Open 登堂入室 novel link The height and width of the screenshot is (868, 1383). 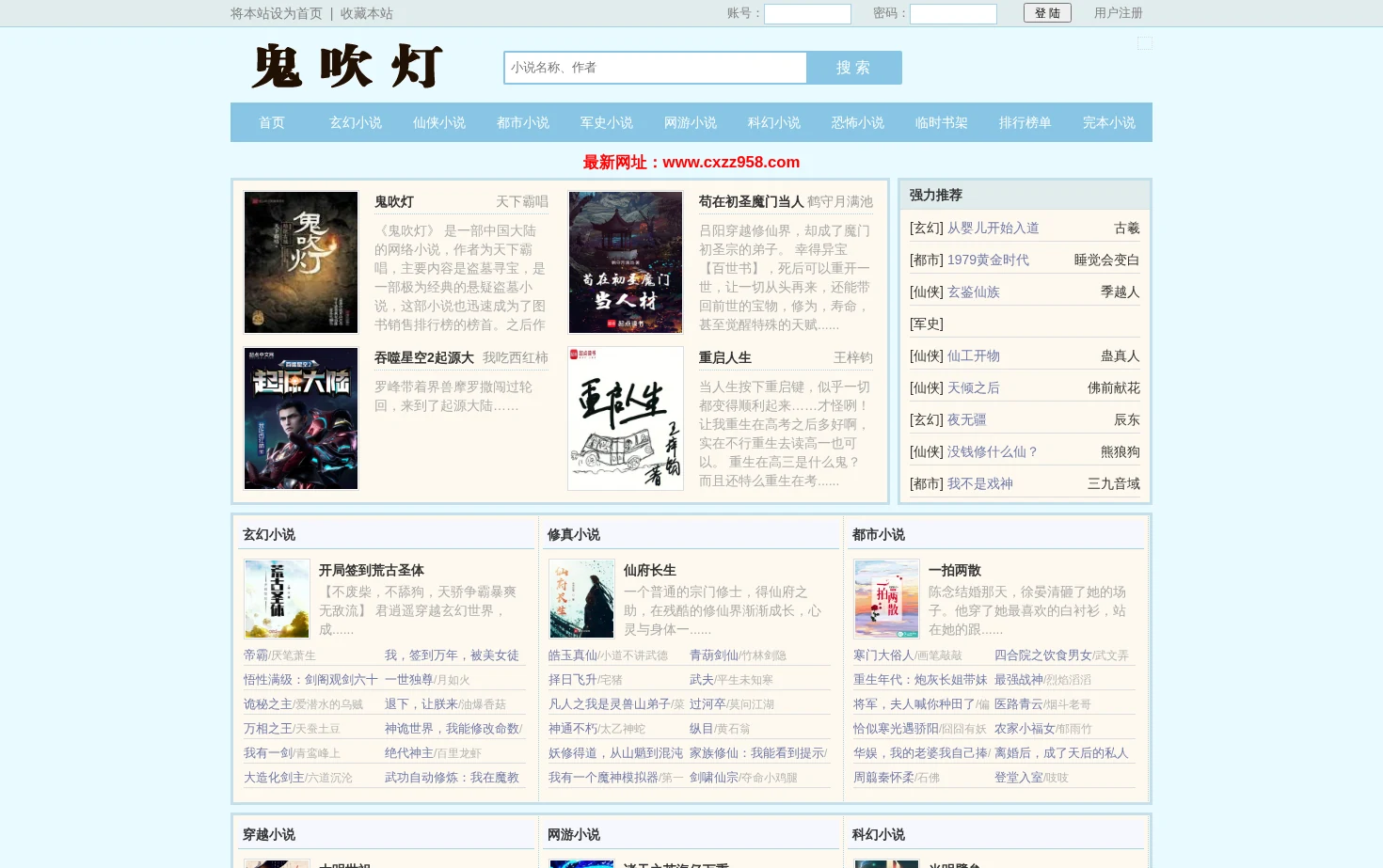point(1019,778)
